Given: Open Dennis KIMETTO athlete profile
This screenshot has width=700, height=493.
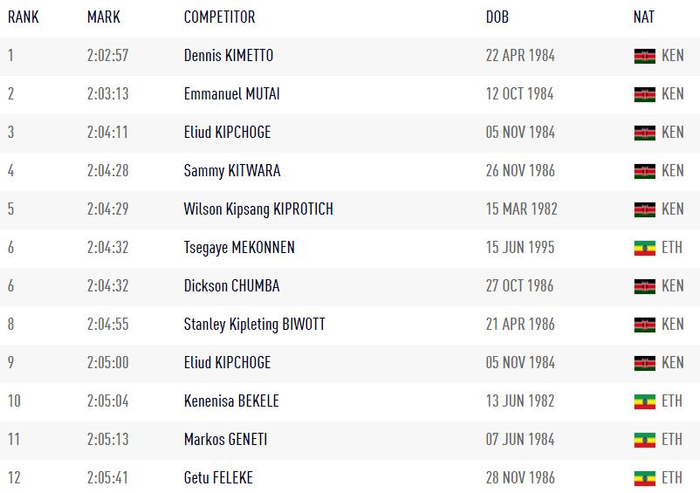Looking at the screenshot, I should [x=228, y=56].
